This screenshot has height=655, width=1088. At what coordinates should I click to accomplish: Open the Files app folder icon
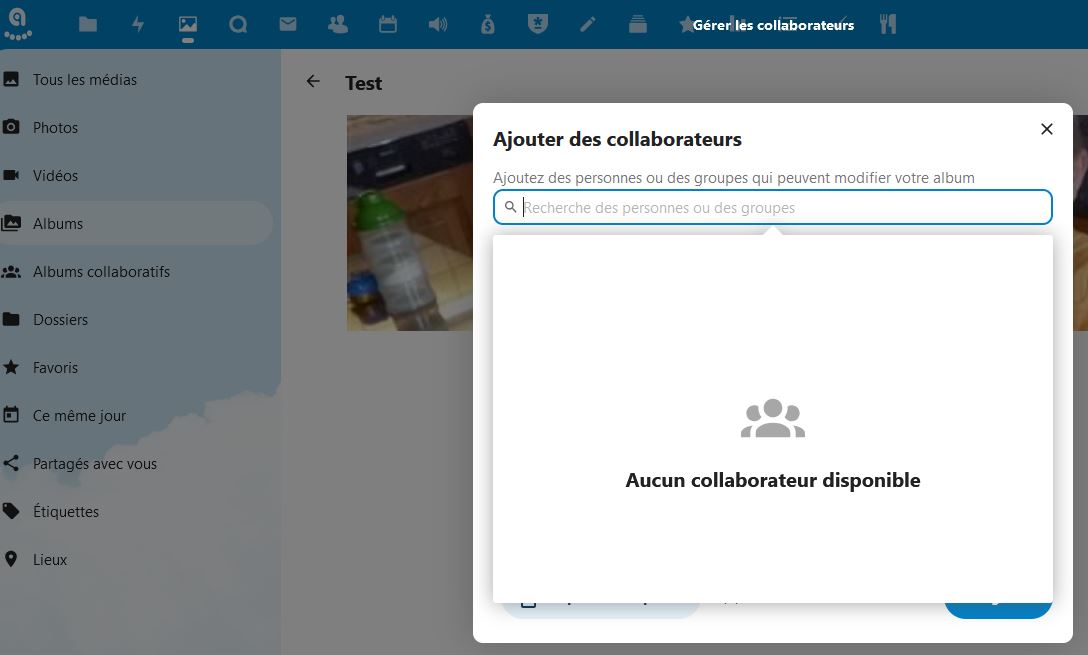[x=88, y=24]
